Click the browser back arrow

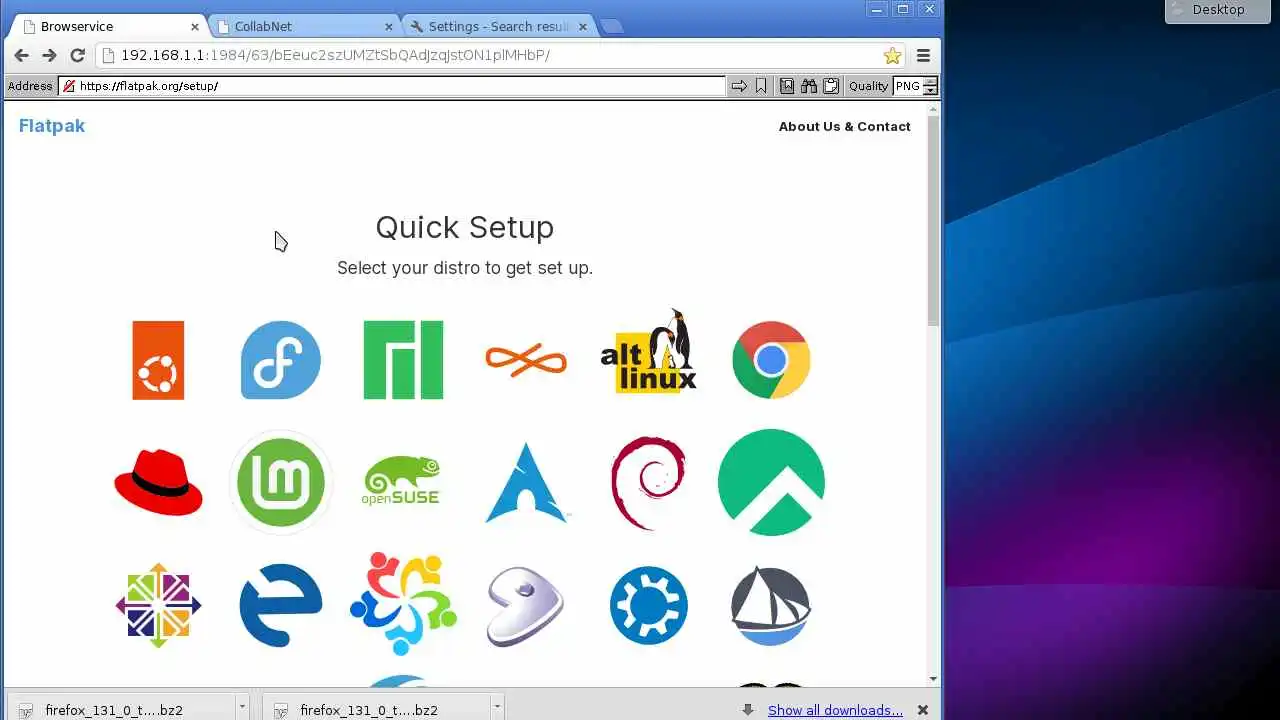tap(22, 55)
